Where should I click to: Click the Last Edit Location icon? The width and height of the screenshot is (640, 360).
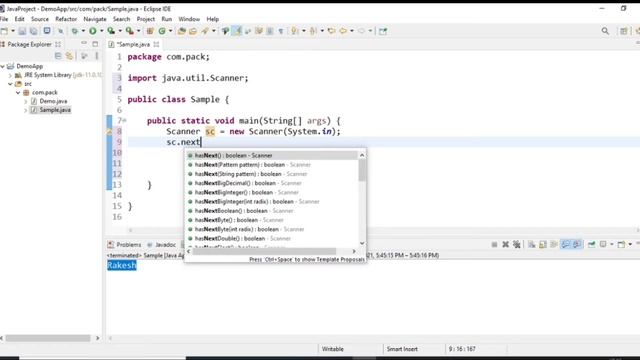(331, 31)
